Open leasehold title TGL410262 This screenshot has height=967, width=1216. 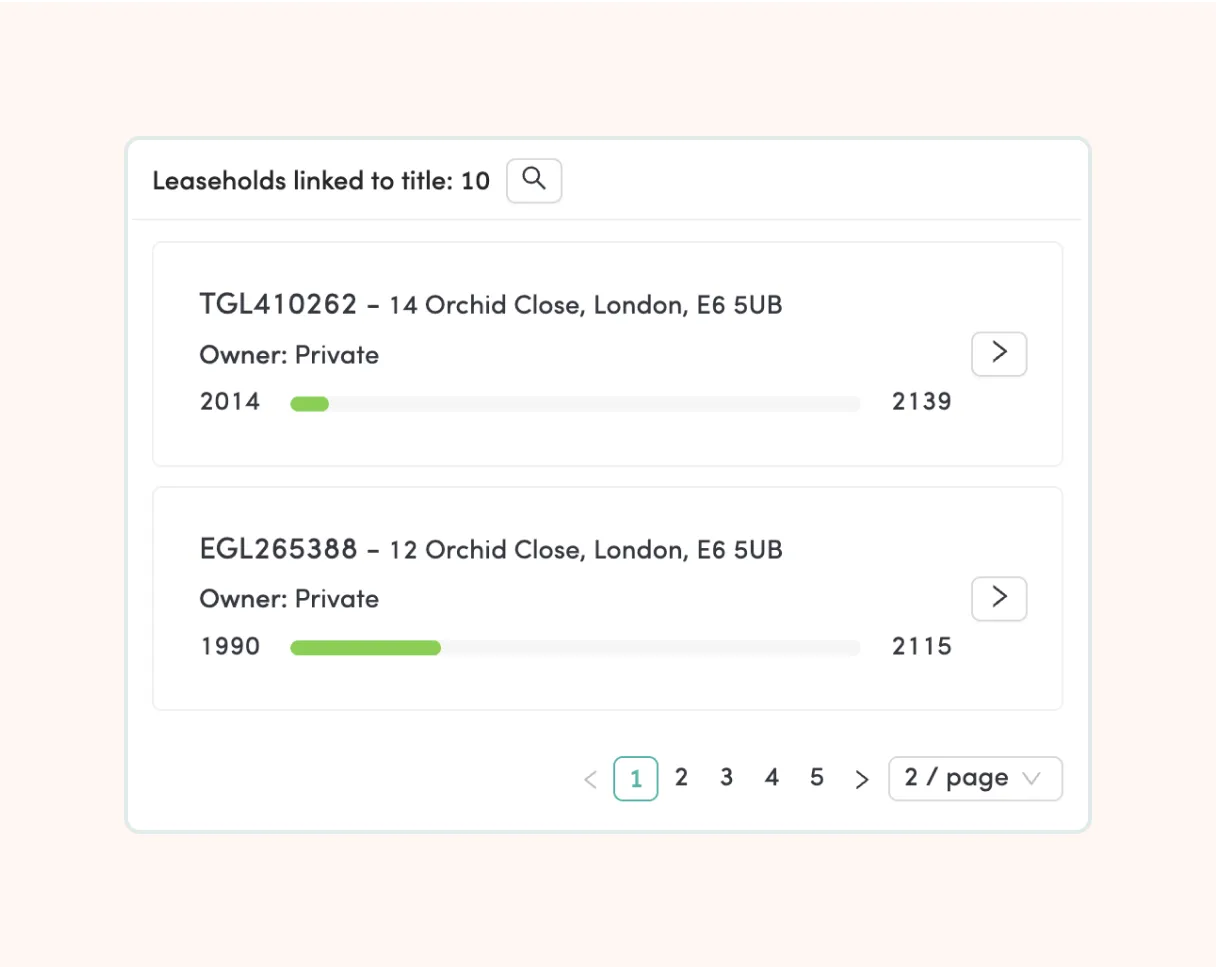tap(278, 305)
